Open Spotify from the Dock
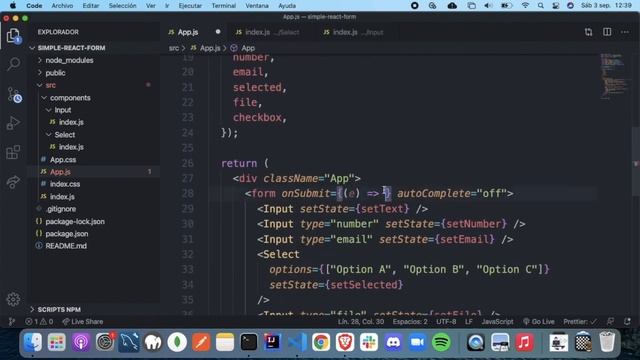 coord(440,342)
